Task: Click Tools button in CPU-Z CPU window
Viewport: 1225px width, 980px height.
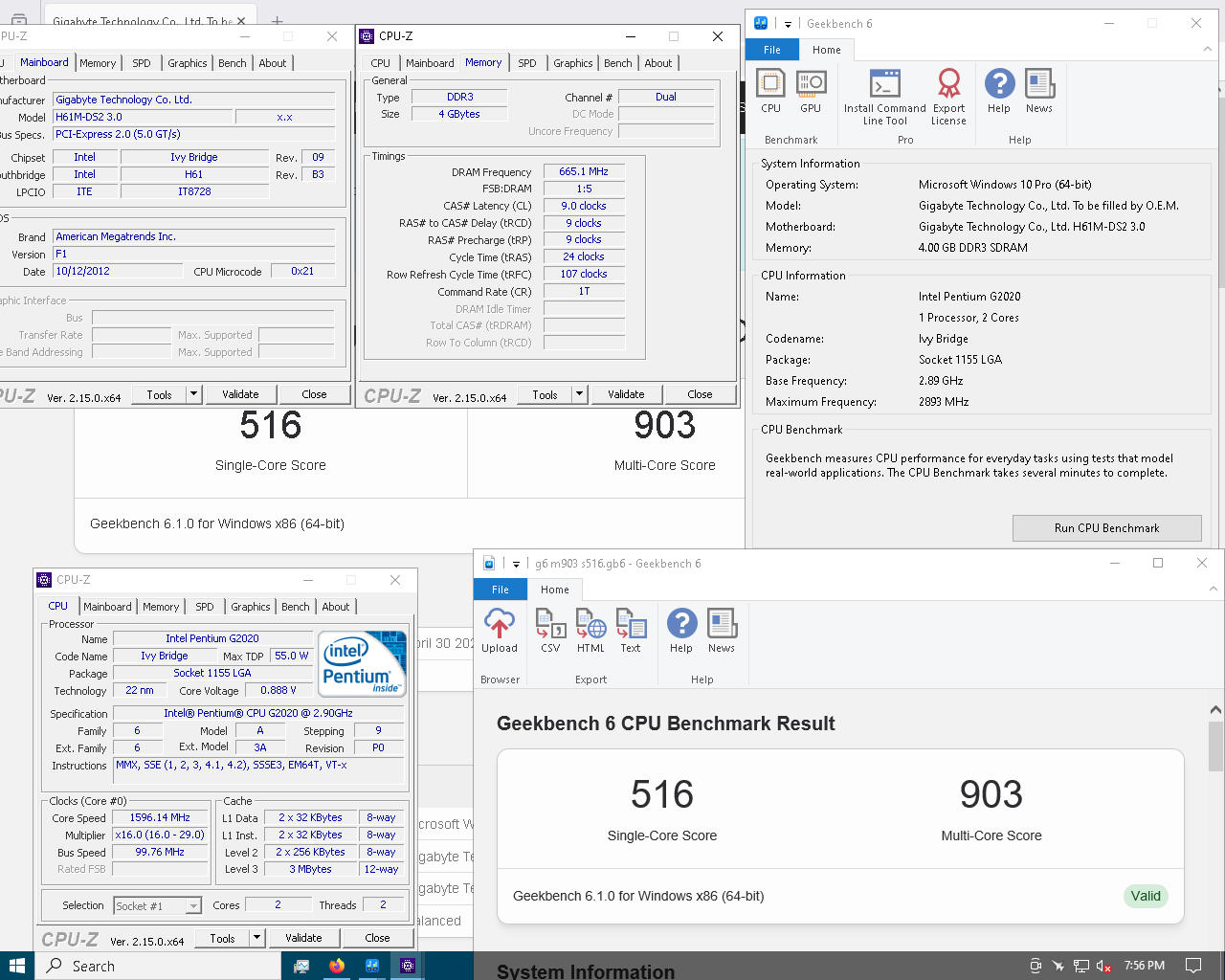Action: tap(222, 938)
